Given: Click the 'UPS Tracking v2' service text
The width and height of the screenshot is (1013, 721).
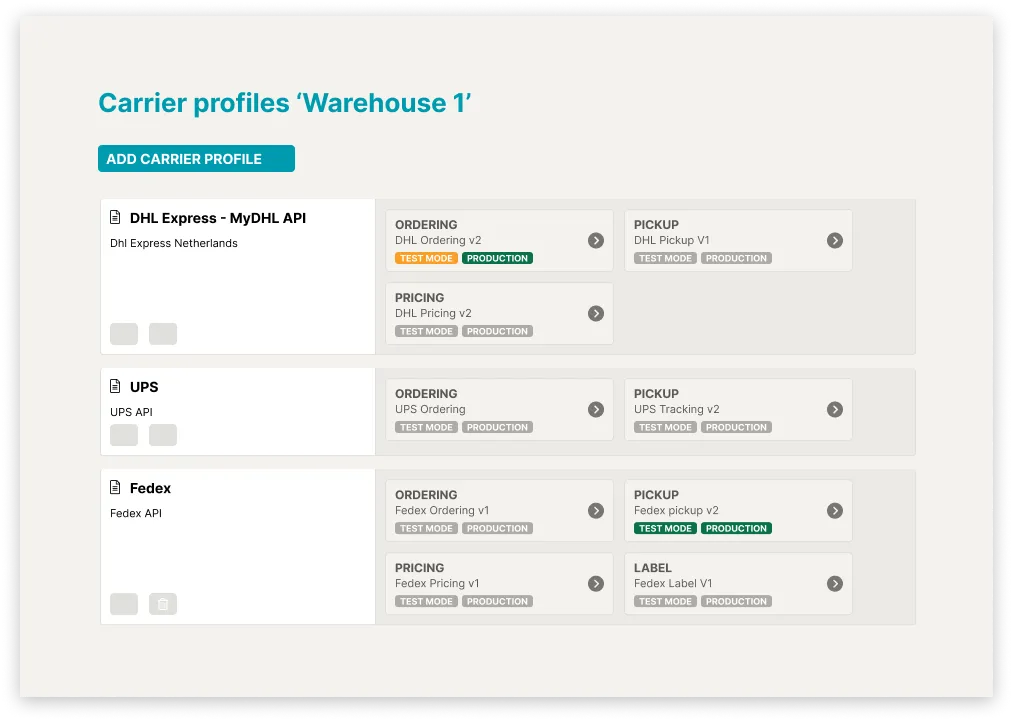Looking at the screenshot, I should (676, 410).
